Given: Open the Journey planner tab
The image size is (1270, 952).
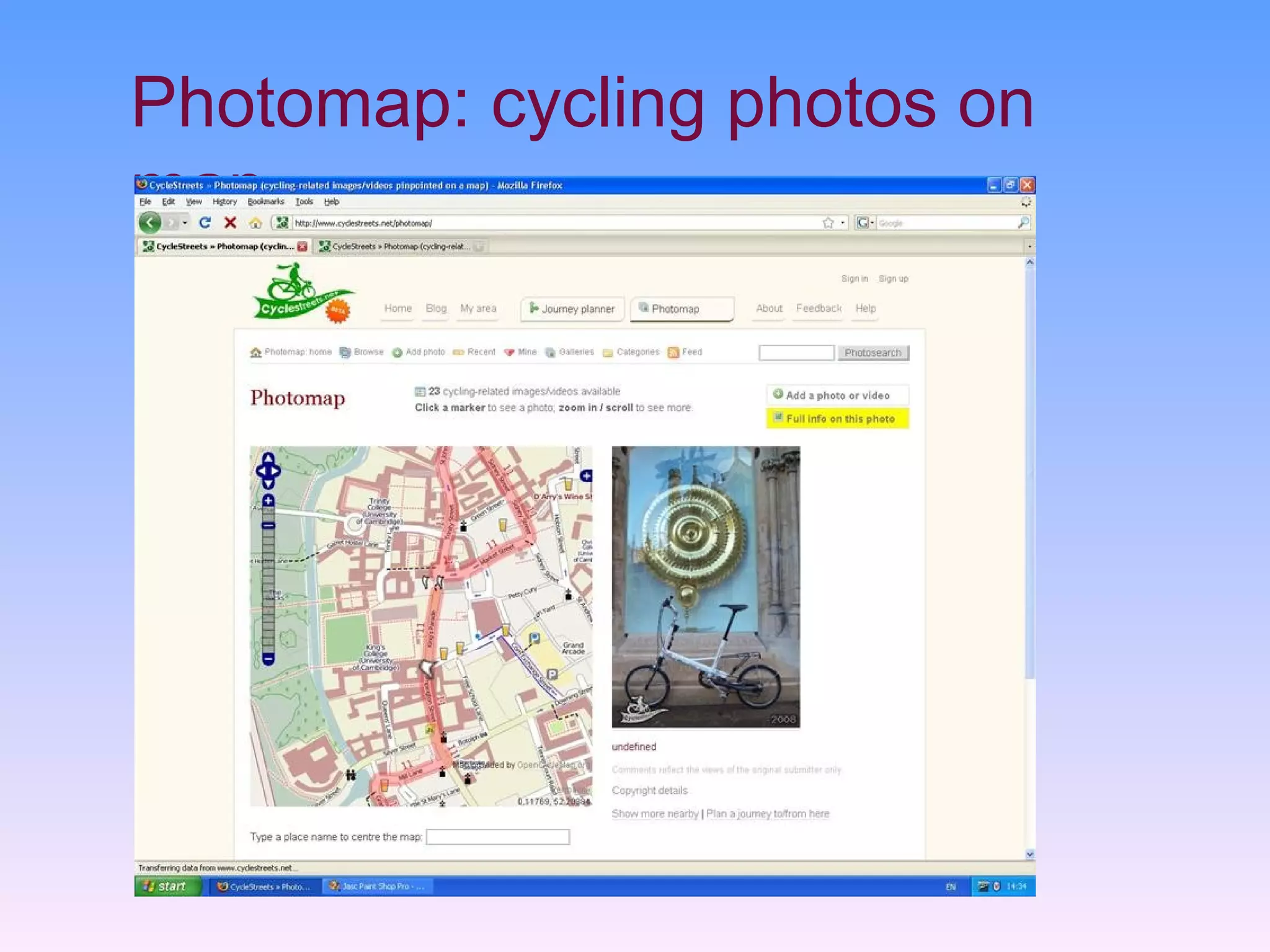Looking at the screenshot, I should 572,309.
